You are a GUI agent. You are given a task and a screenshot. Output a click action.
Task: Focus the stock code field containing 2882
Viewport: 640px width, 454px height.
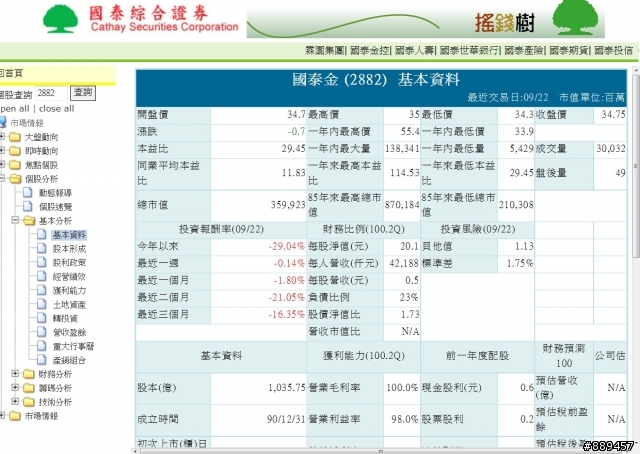point(51,93)
